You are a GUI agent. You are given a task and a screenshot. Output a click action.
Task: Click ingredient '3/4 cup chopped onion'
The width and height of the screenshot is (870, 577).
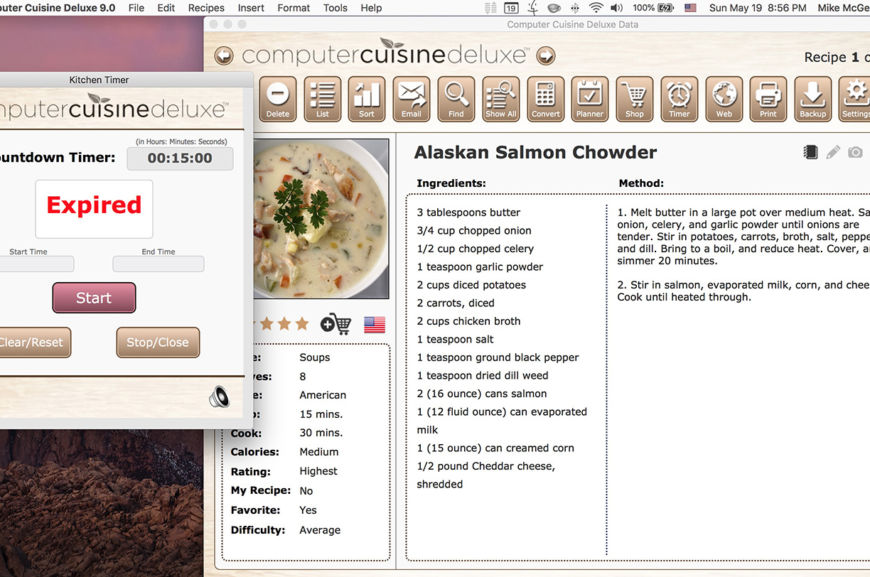tap(474, 231)
